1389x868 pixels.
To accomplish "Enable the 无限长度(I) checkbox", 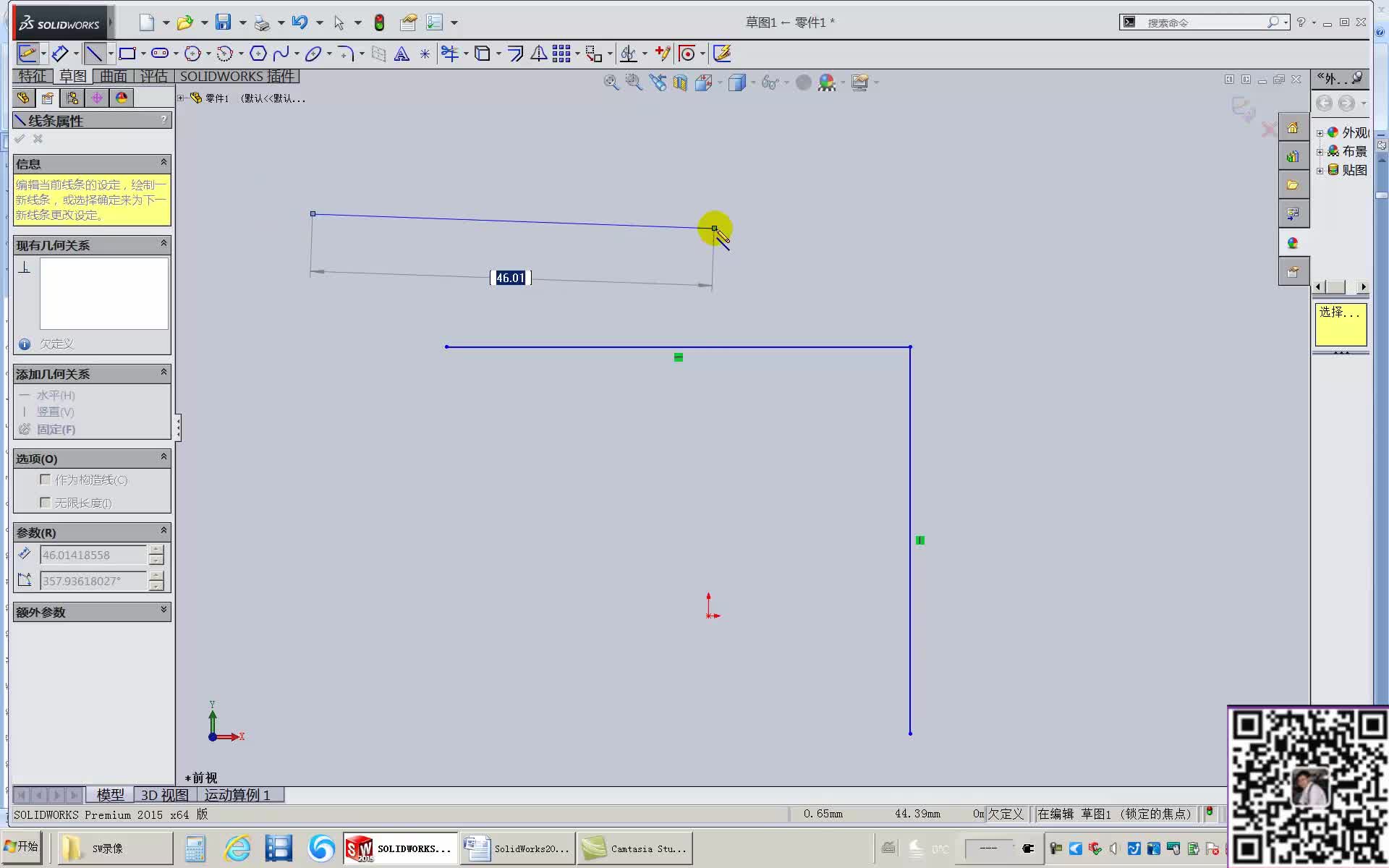I will click(46, 502).
